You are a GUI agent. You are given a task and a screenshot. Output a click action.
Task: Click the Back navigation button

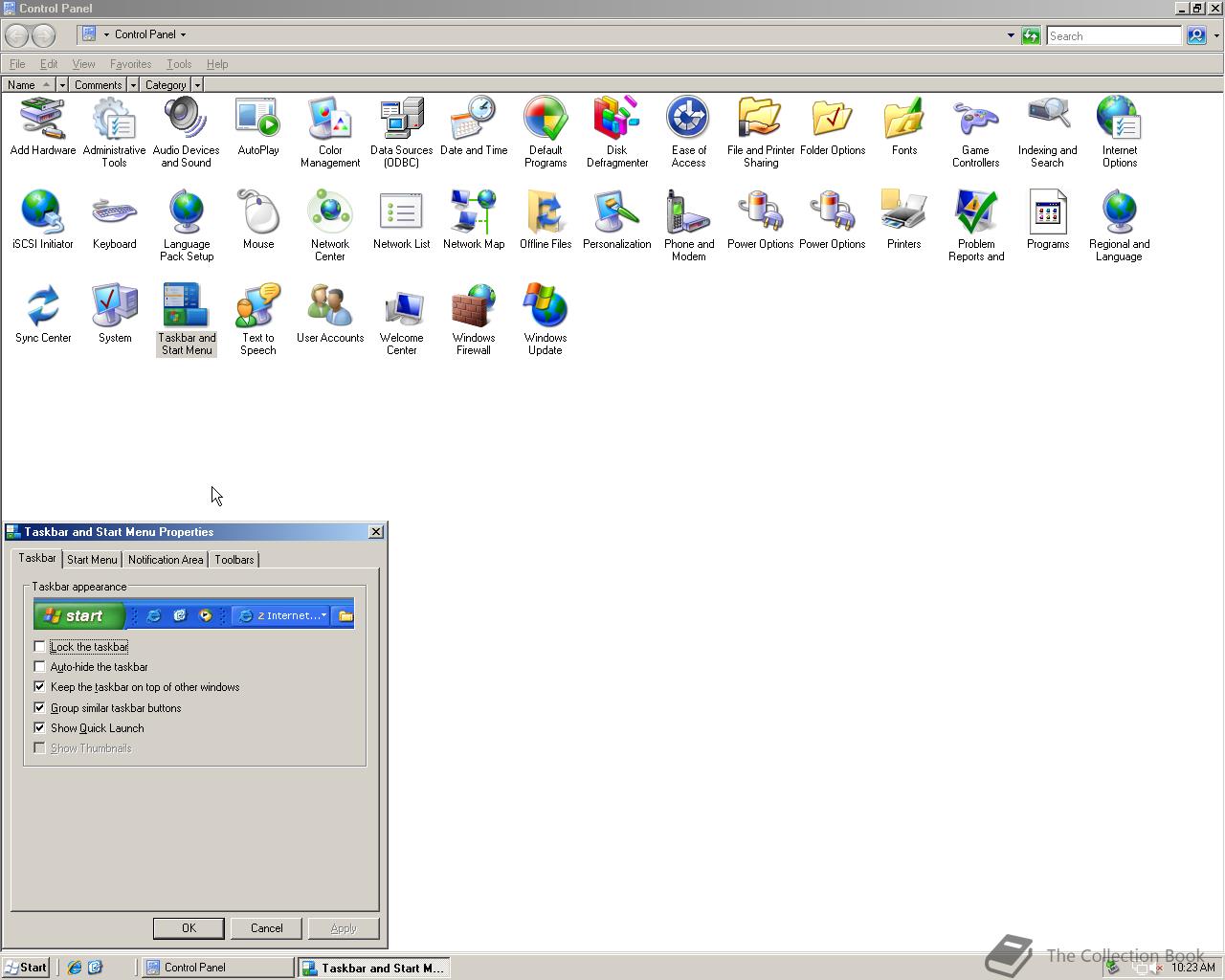(x=16, y=35)
